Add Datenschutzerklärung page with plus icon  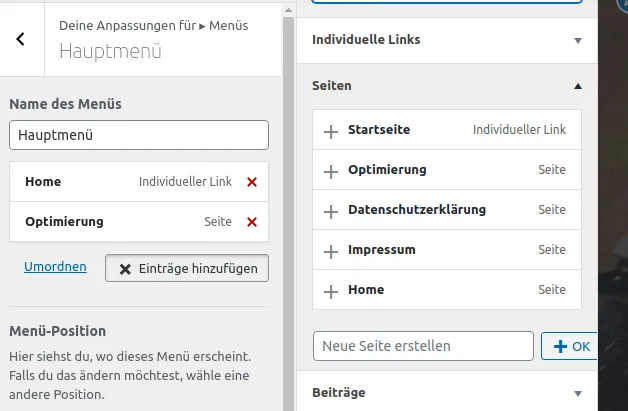[x=331, y=212]
